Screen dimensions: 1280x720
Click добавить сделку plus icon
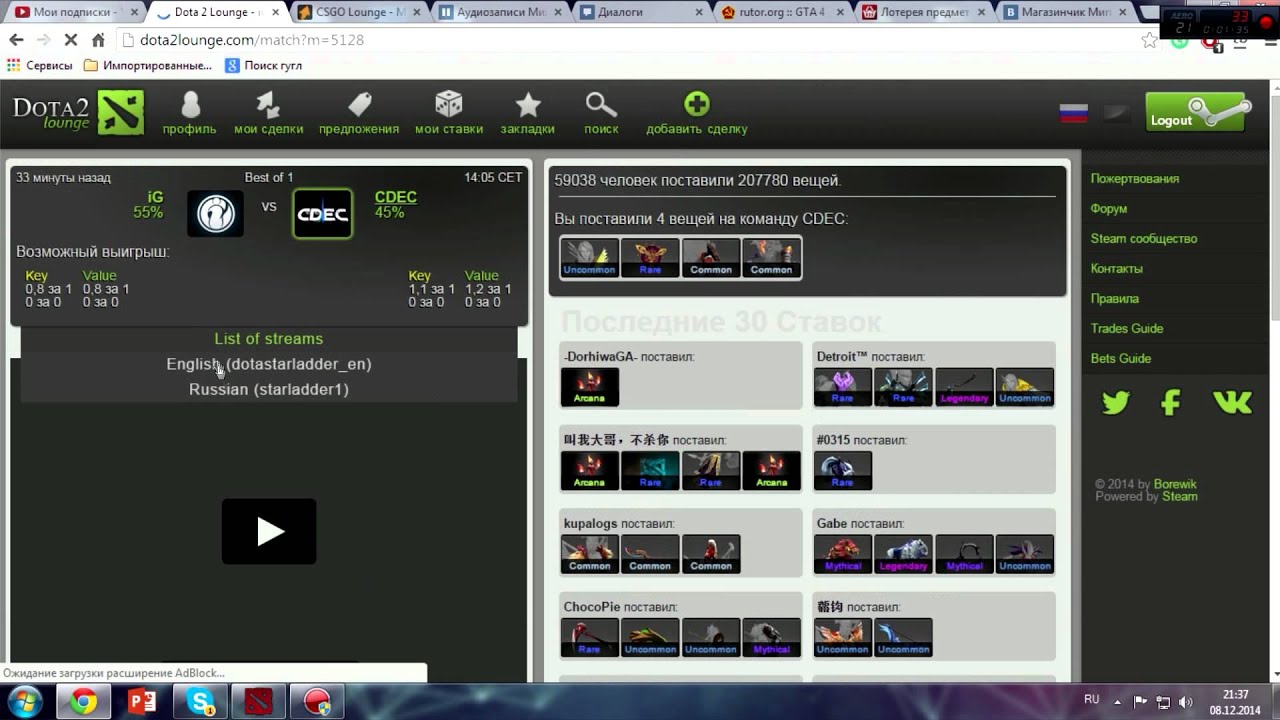point(697,105)
